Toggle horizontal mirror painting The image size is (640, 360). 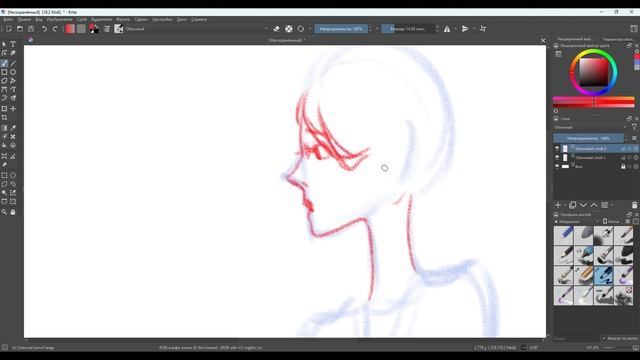447,29
